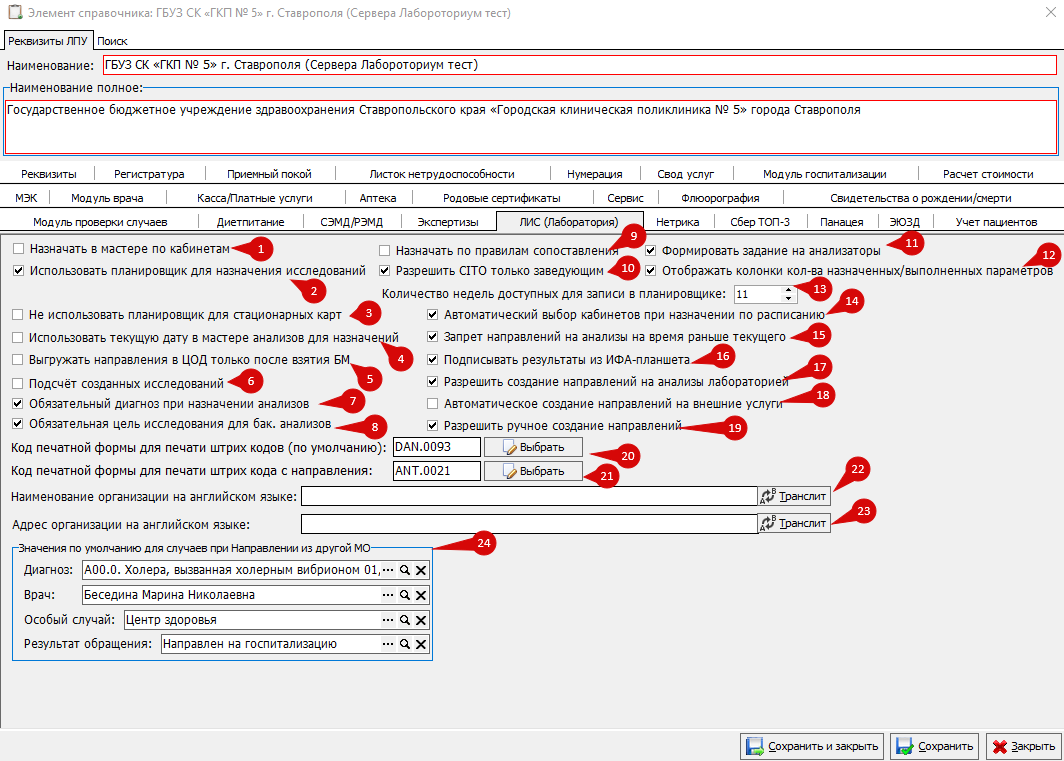Click Выбрать next to code DAN.0093

[533, 447]
